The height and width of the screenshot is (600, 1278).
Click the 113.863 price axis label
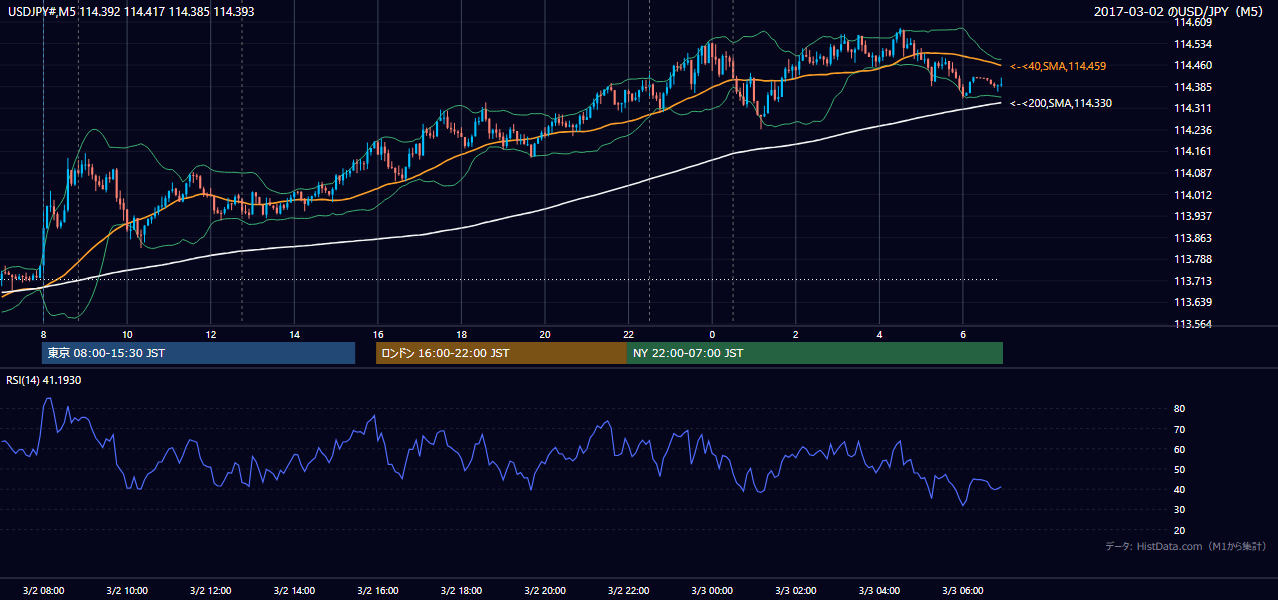click(1194, 238)
